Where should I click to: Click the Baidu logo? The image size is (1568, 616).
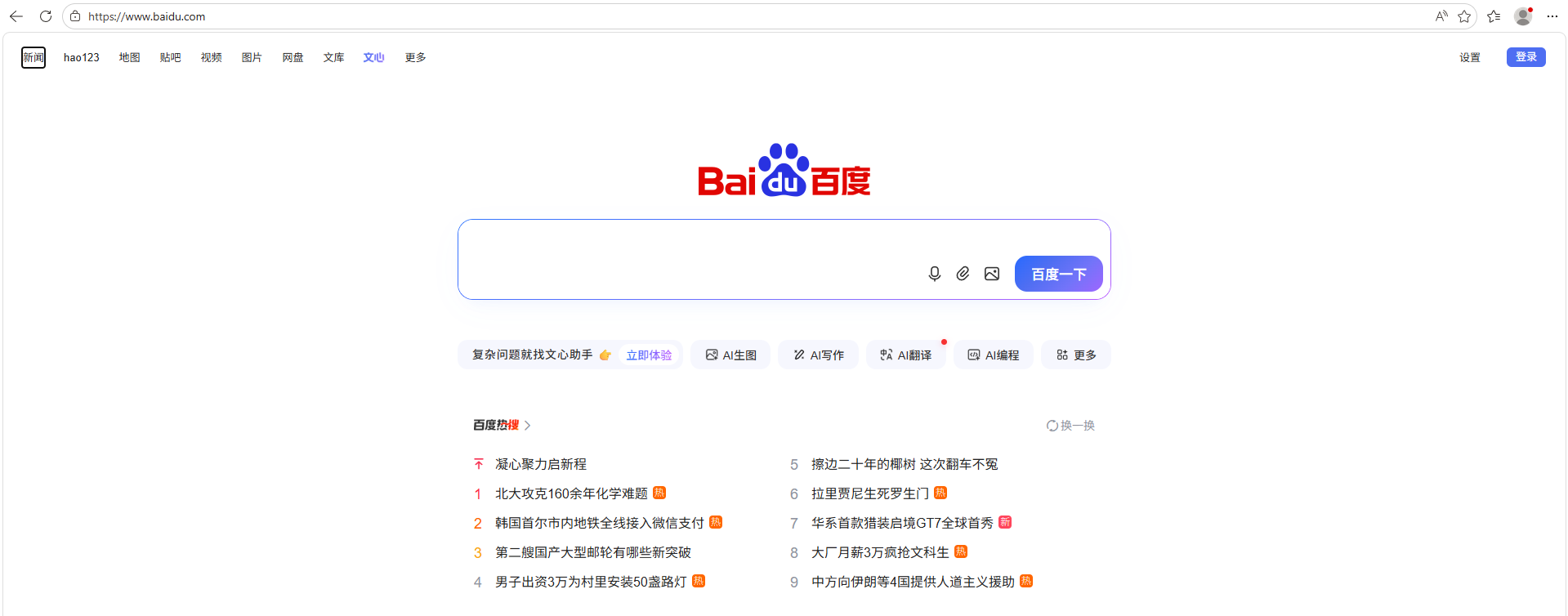[x=784, y=171]
